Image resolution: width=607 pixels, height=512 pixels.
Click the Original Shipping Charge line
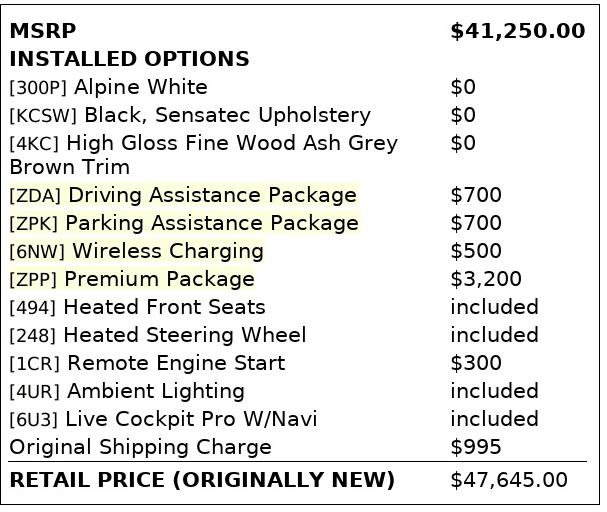[141, 447]
